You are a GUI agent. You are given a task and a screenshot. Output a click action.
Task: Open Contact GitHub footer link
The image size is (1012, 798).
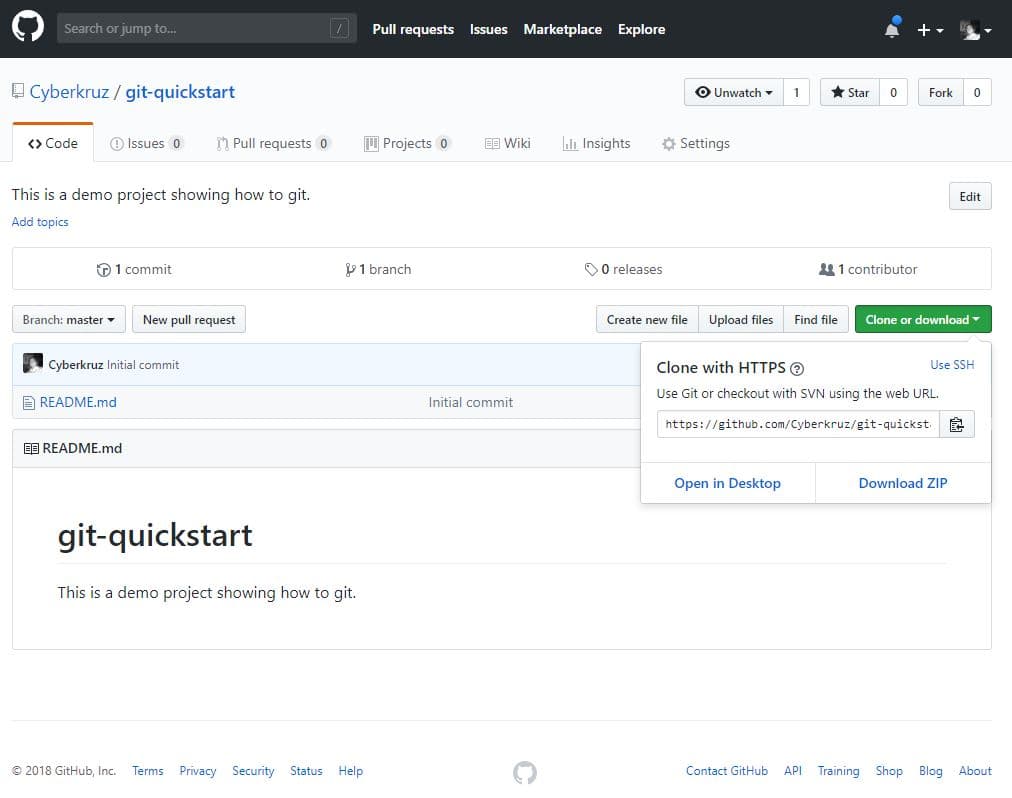coord(727,770)
